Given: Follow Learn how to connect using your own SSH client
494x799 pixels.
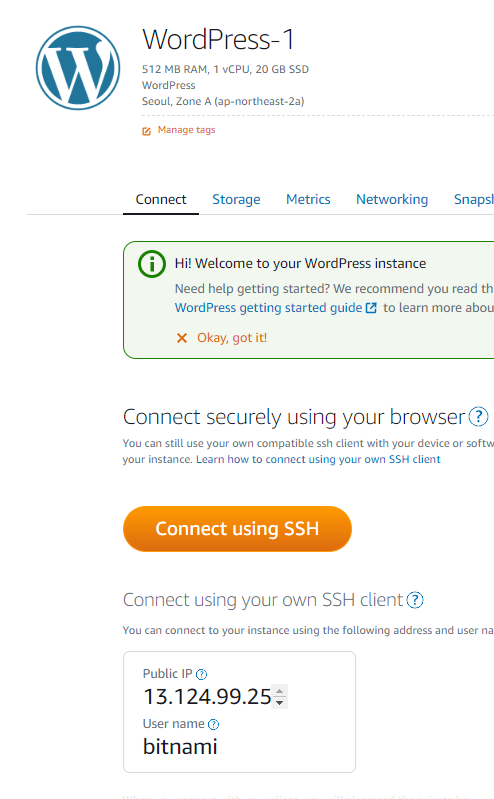Looking at the screenshot, I should (x=318, y=459).
